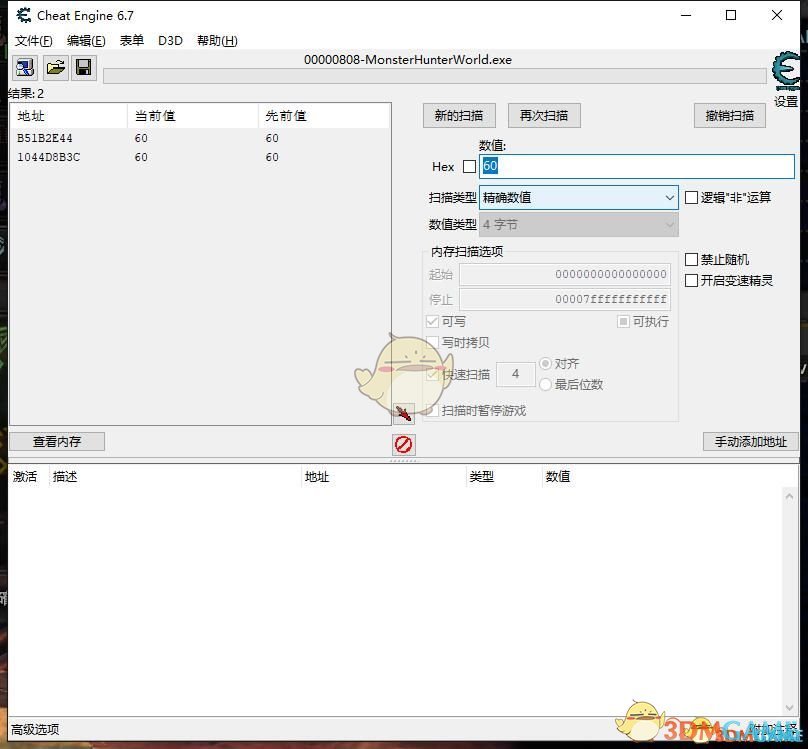
Task: Toggle the Hex checkbox
Action: coord(469,166)
